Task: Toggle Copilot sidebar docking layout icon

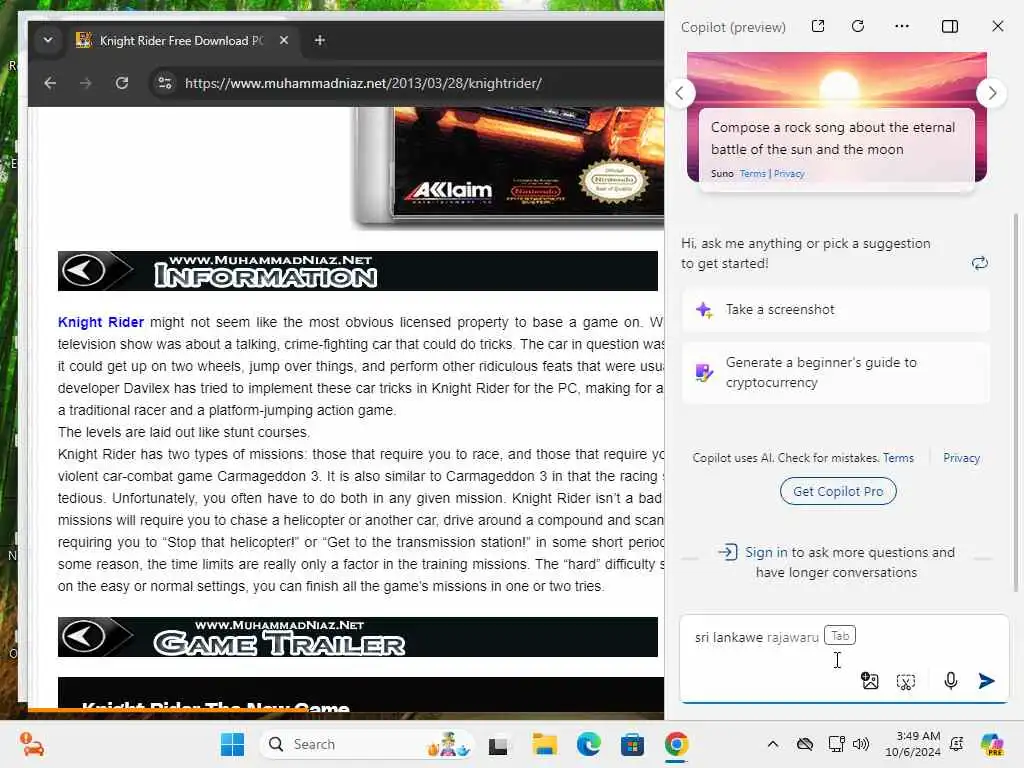Action: coord(950,27)
